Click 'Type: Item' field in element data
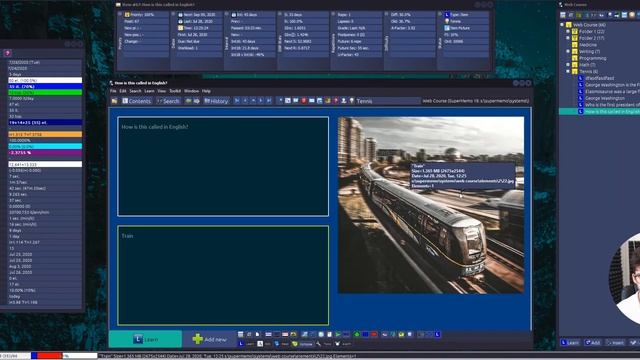 coord(466,14)
